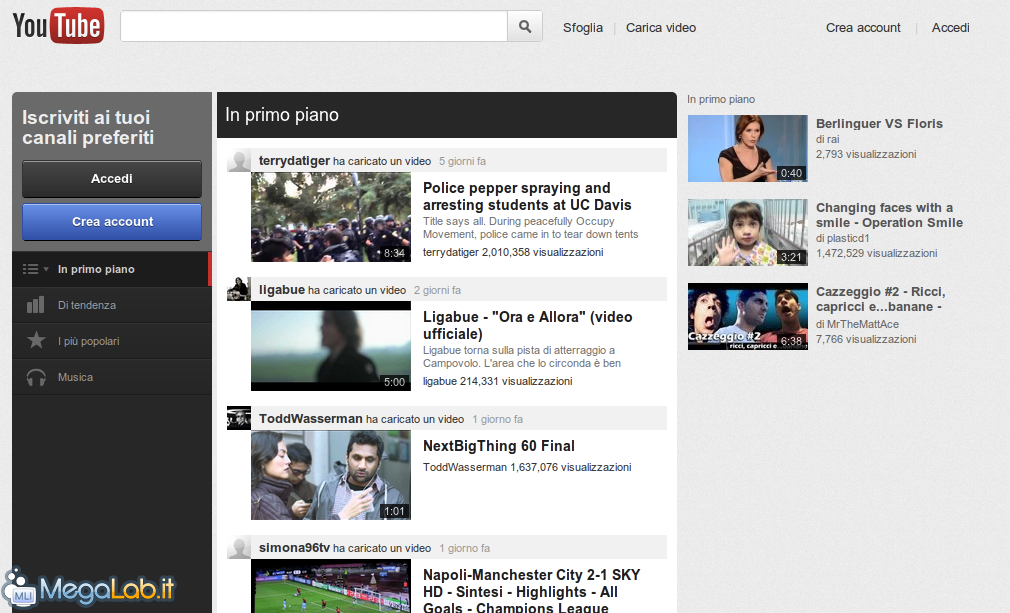Viewport: 1010px width, 613px height.
Task: Open the NextBigThing 60 Final title
Action: [499, 446]
